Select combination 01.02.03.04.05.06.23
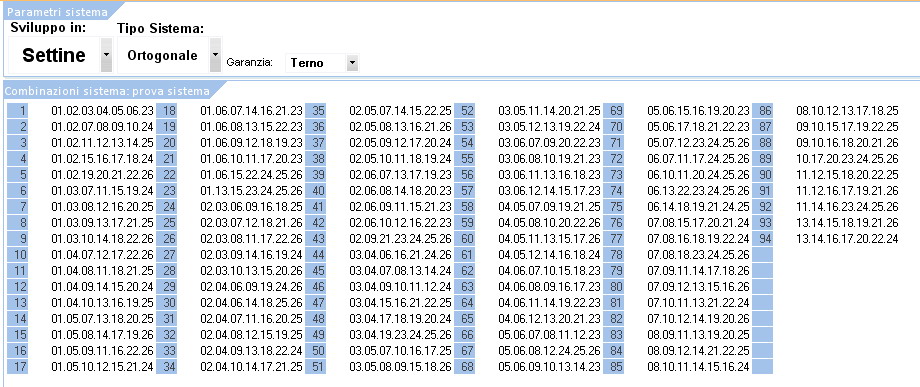The width and height of the screenshot is (920, 387). [103, 111]
